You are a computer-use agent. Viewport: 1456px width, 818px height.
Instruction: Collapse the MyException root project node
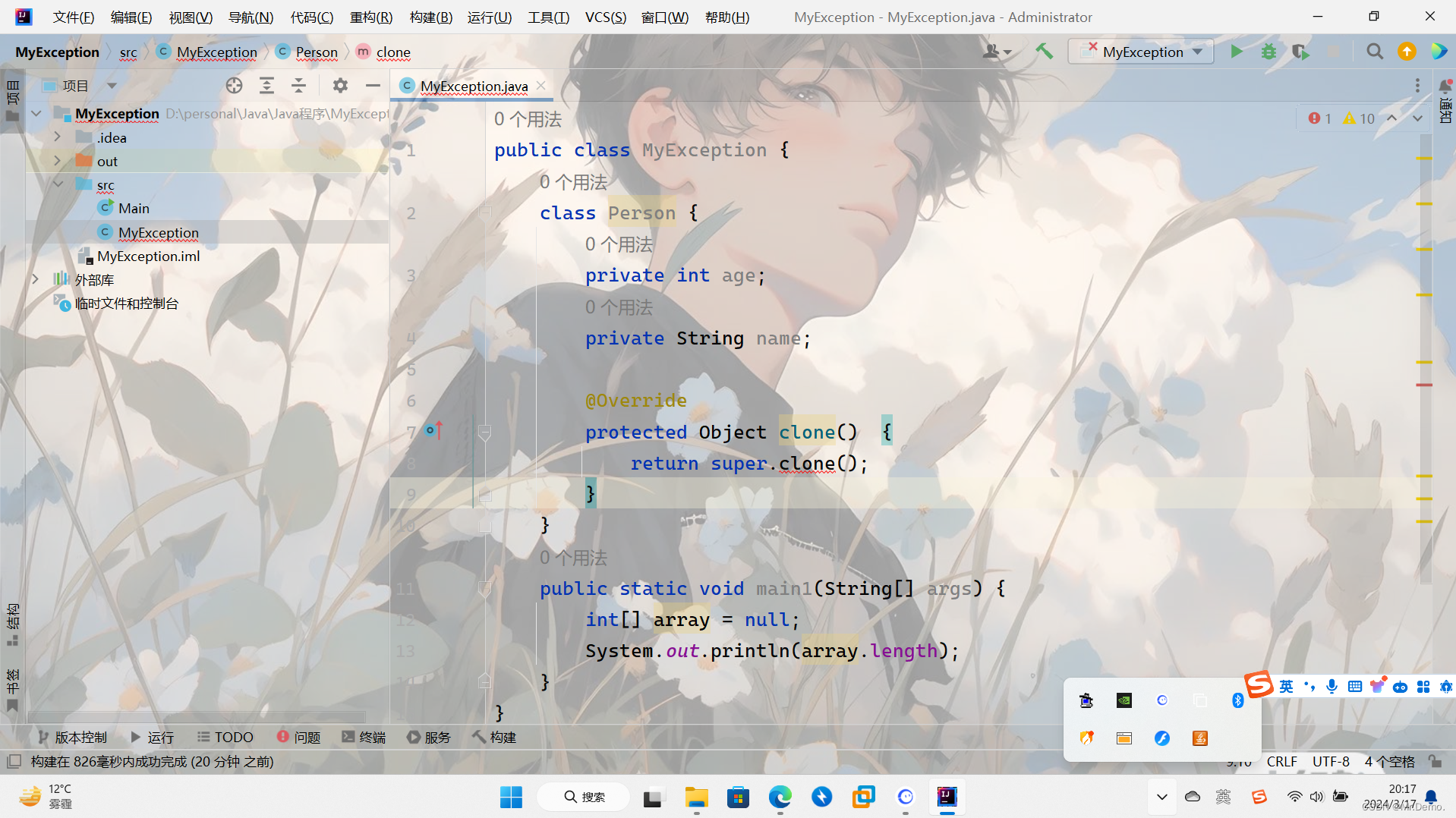pyautogui.click(x=36, y=114)
